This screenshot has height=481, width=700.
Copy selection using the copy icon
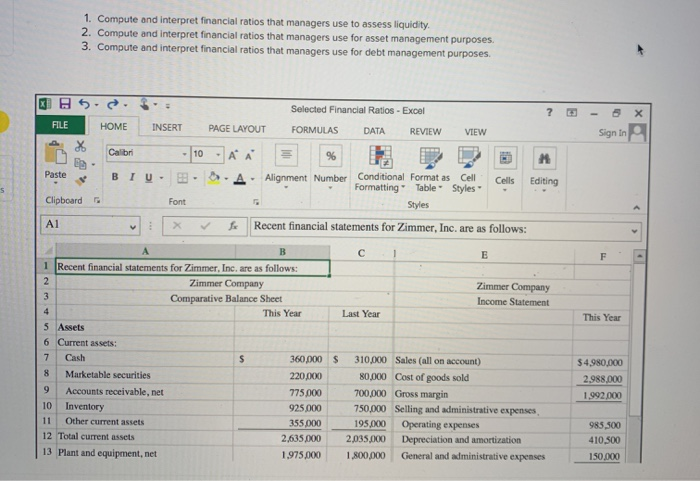click(x=80, y=163)
